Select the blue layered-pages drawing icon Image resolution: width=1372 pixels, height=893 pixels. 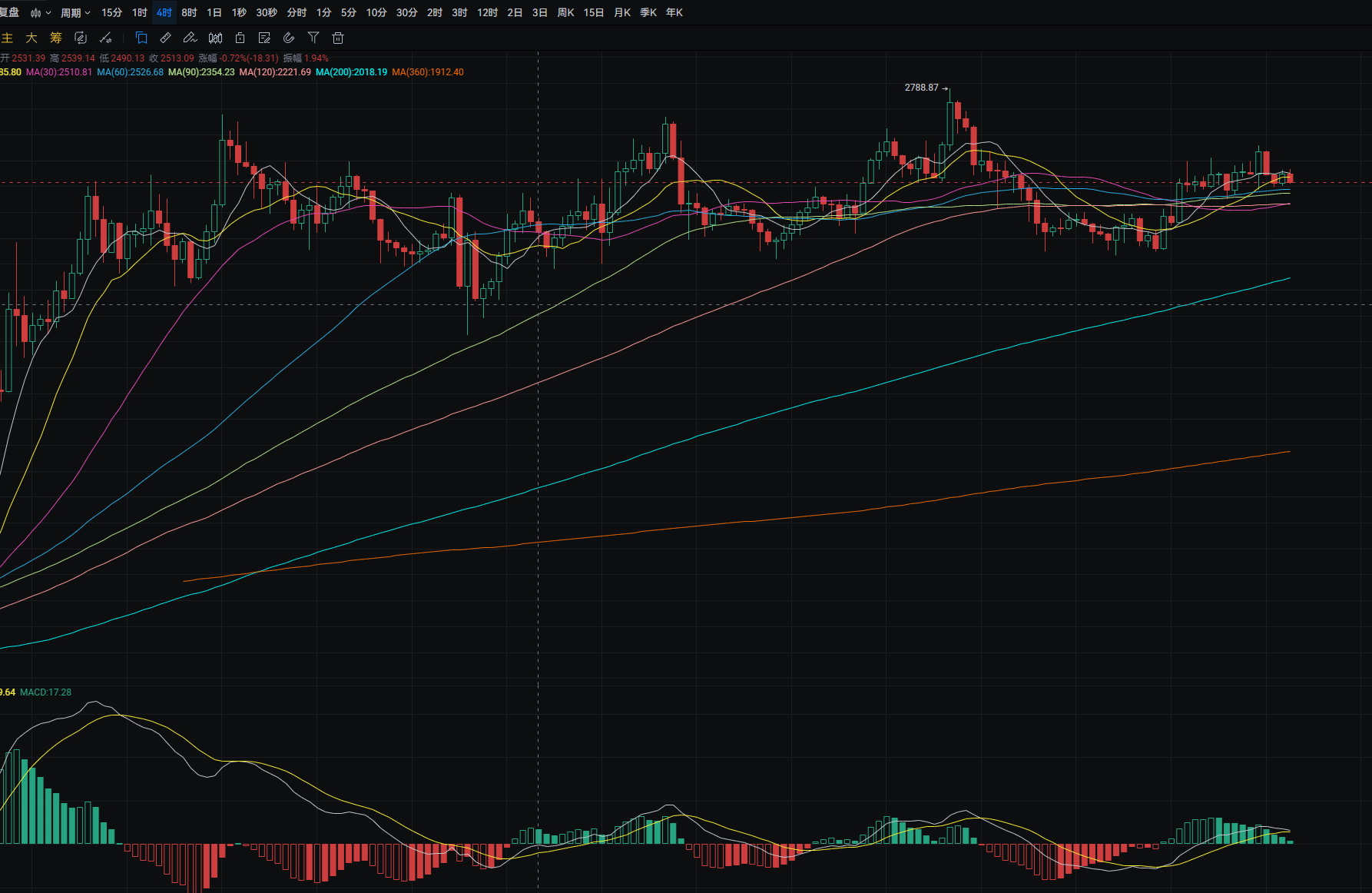pos(141,38)
